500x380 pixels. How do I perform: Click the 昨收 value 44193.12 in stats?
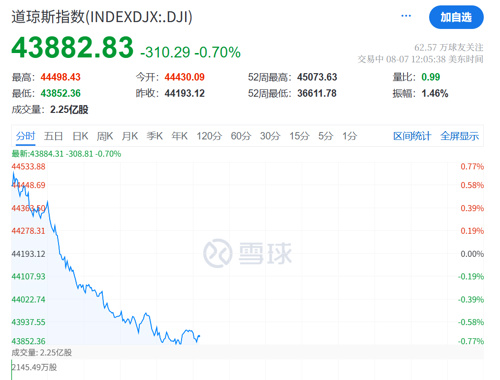[184, 93]
